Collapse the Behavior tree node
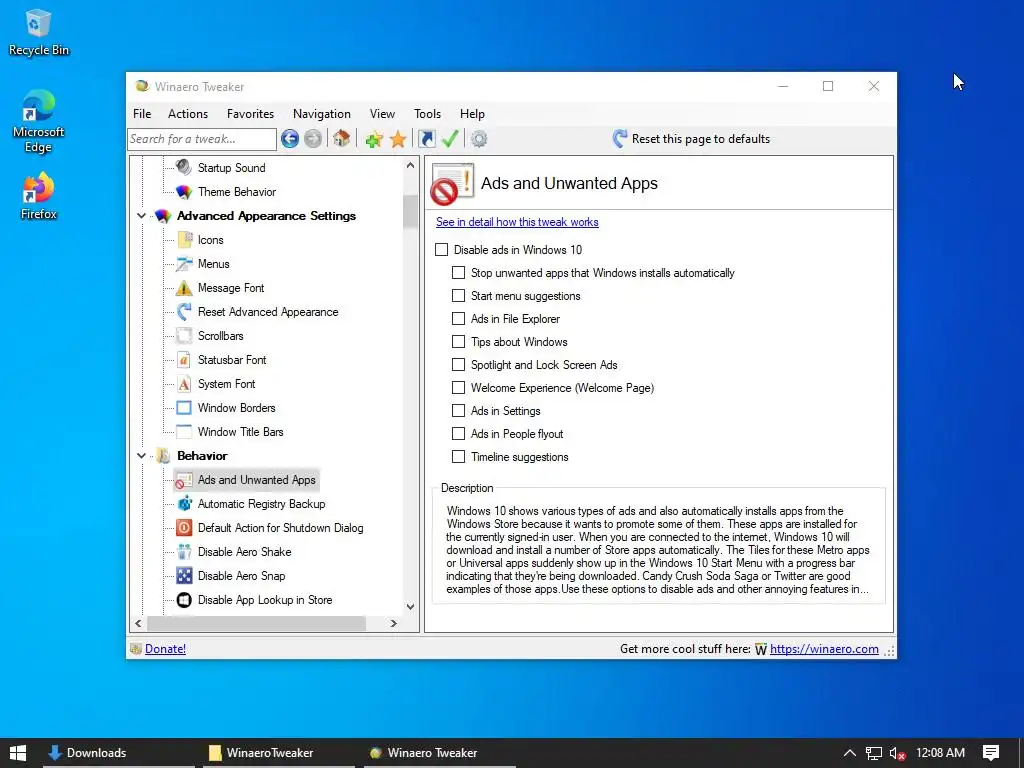This screenshot has width=1024, height=768. 141,456
